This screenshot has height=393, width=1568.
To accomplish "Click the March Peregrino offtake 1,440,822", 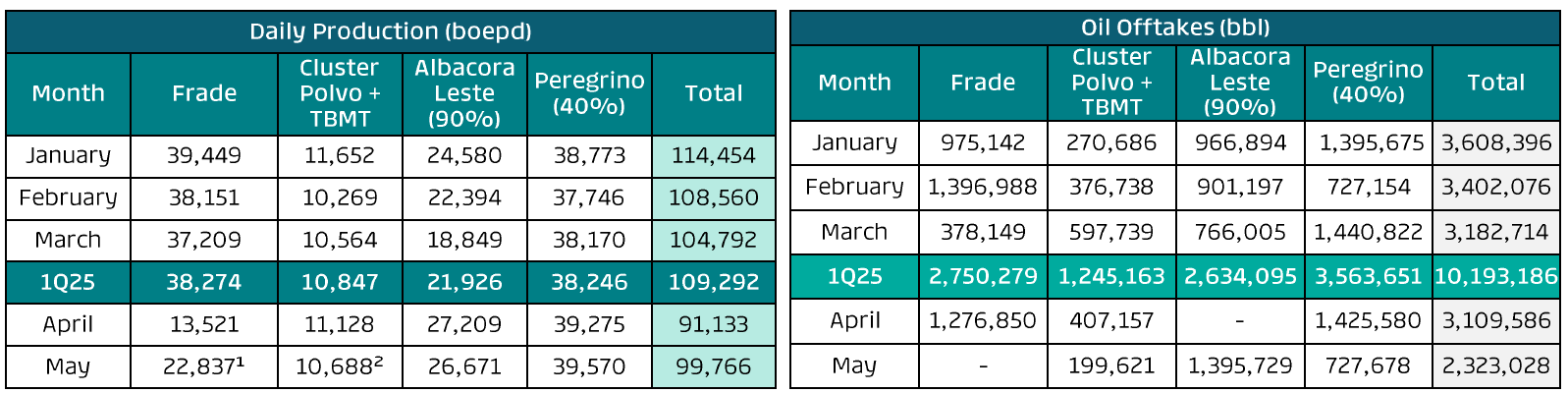I will [x=1368, y=232].
